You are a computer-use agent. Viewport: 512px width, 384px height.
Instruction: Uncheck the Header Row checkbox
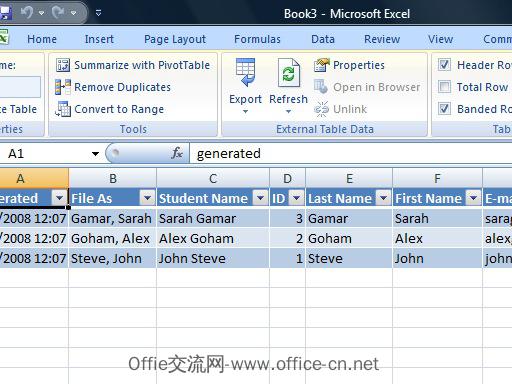tap(444, 65)
